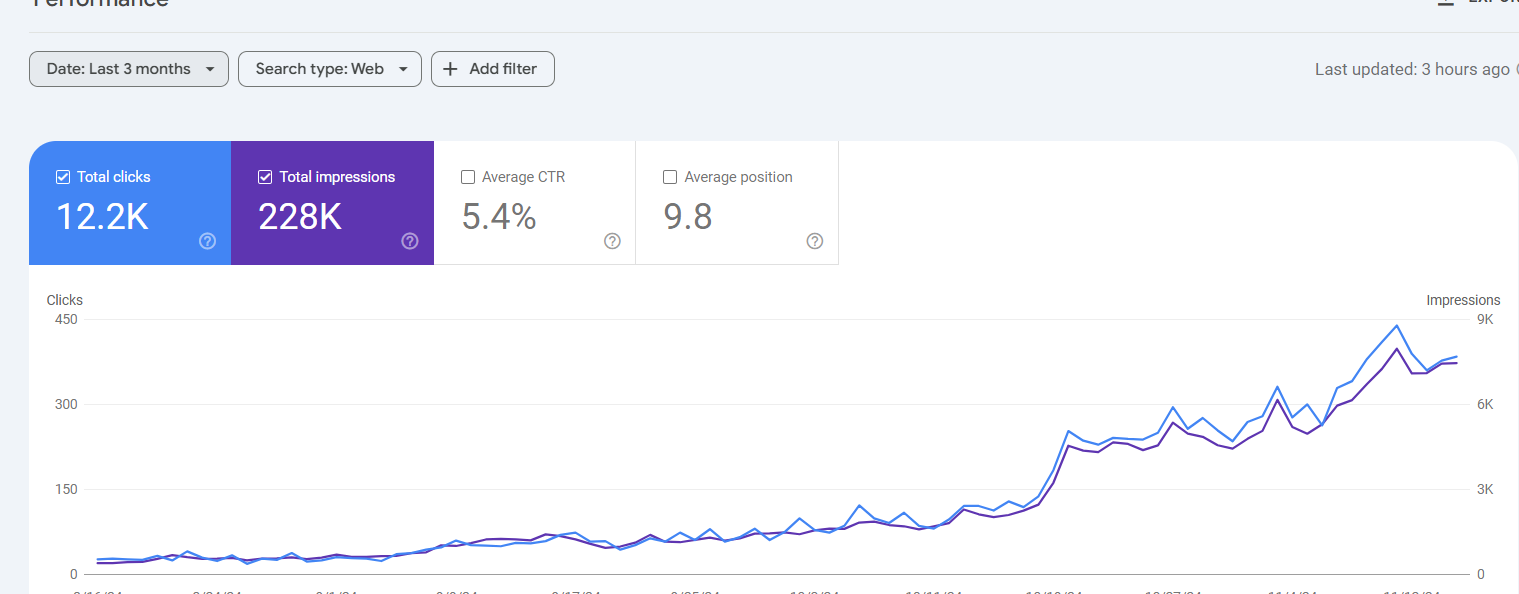Click the Impressions axis label on the chart
This screenshot has width=1519, height=594.
point(1462,300)
